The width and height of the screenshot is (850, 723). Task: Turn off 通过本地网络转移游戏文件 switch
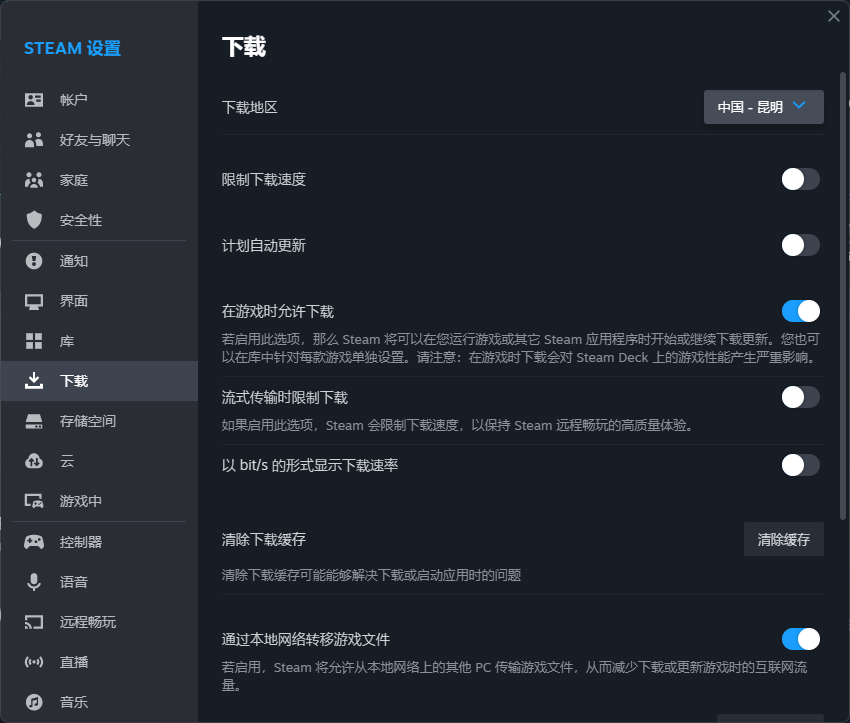[x=800, y=639]
